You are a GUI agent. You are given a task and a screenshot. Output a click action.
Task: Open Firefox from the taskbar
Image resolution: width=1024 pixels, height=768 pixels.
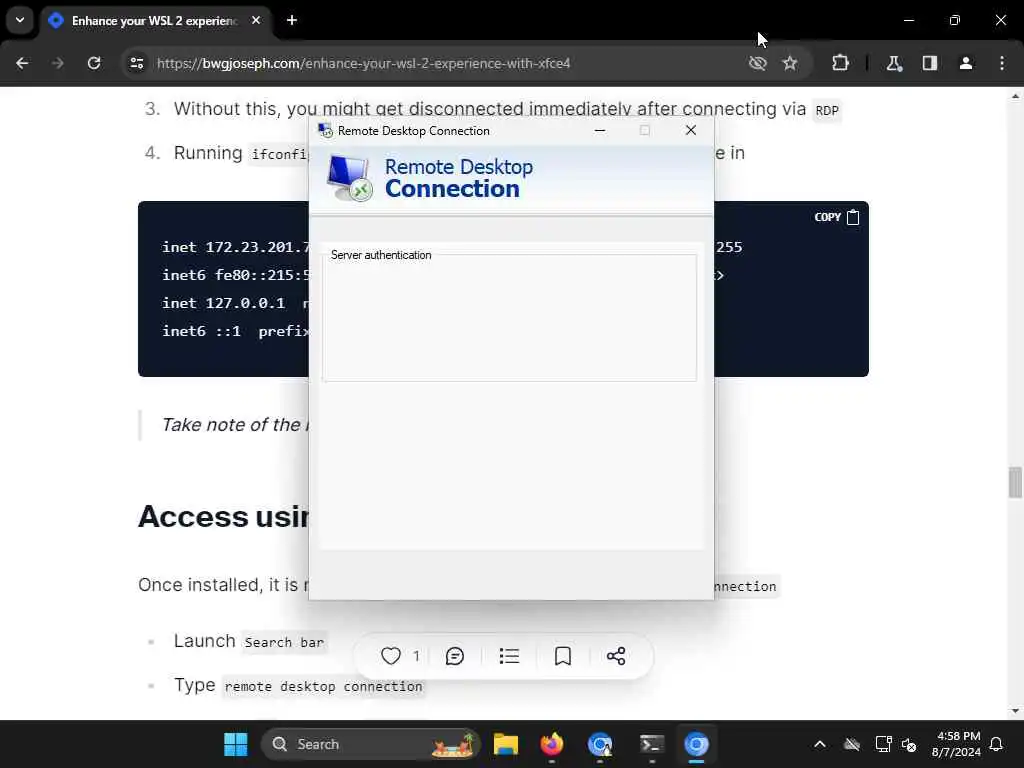tap(552, 744)
